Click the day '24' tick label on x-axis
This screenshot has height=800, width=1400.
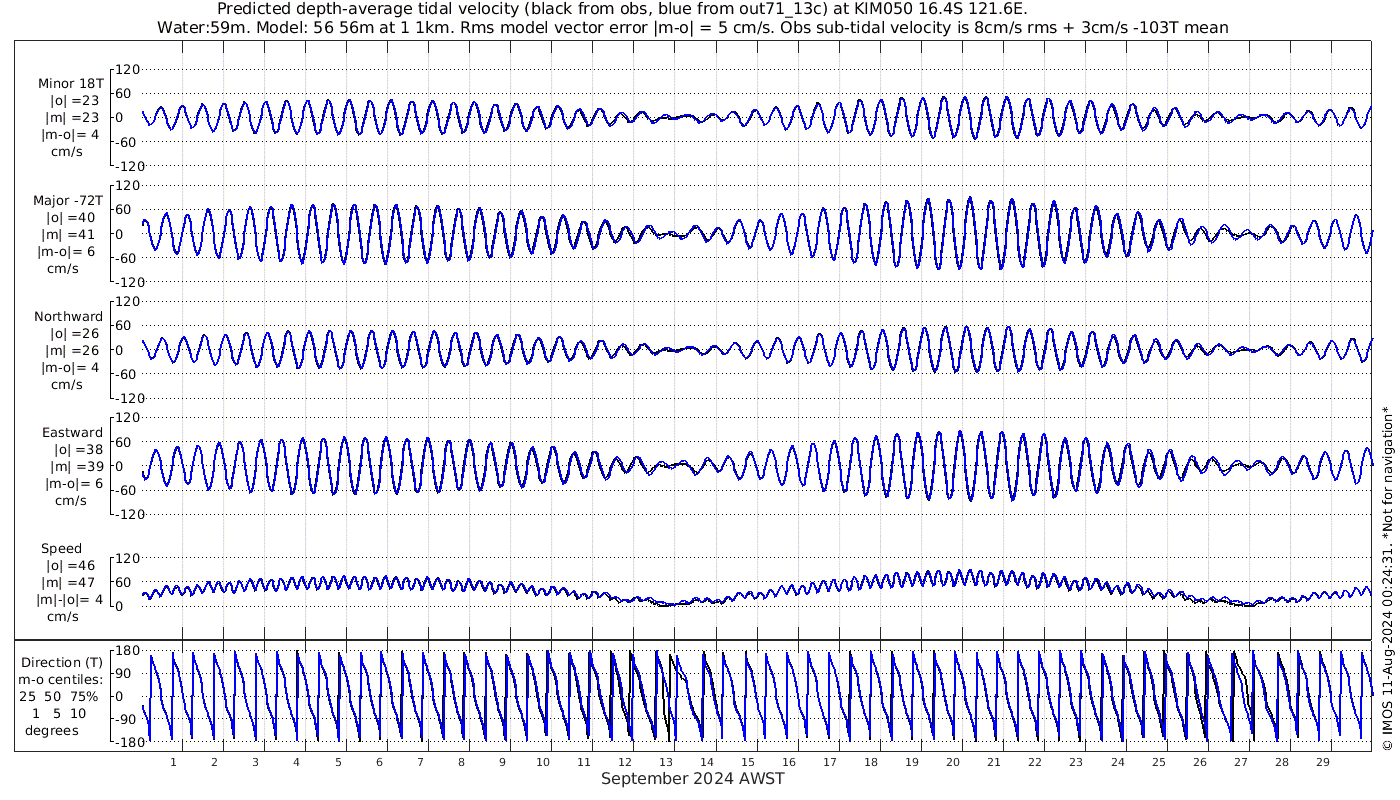click(x=1117, y=762)
